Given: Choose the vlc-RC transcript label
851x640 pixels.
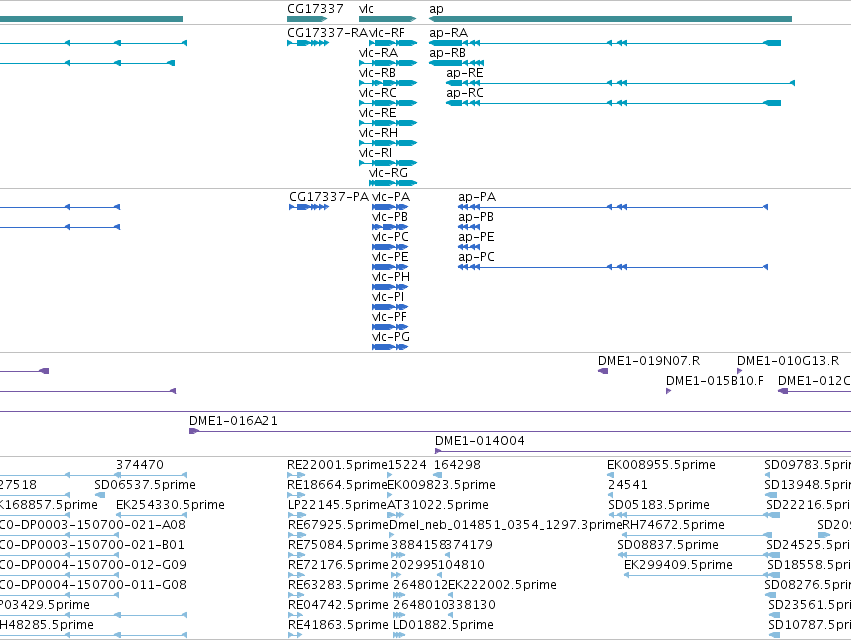Looking at the screenshot, I should [378, 93].
